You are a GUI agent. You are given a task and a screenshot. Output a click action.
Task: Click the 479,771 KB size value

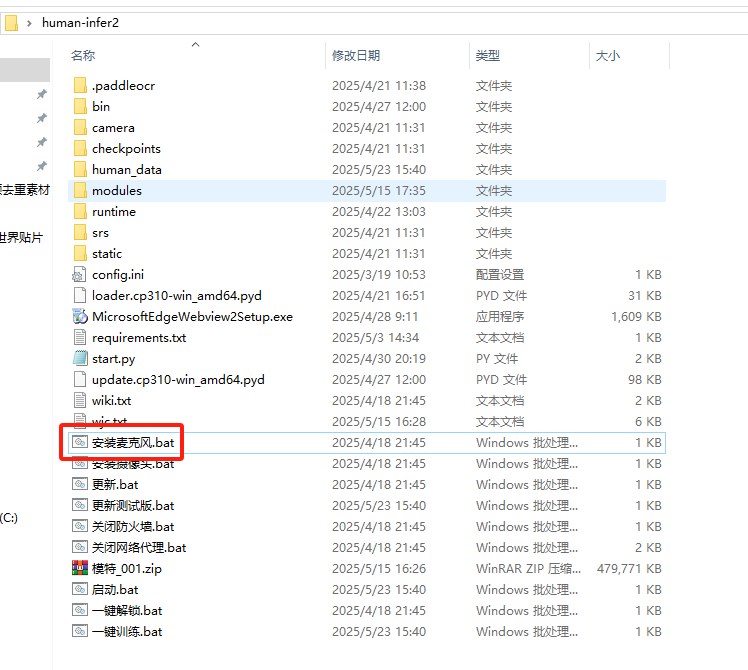click(629, 568)
